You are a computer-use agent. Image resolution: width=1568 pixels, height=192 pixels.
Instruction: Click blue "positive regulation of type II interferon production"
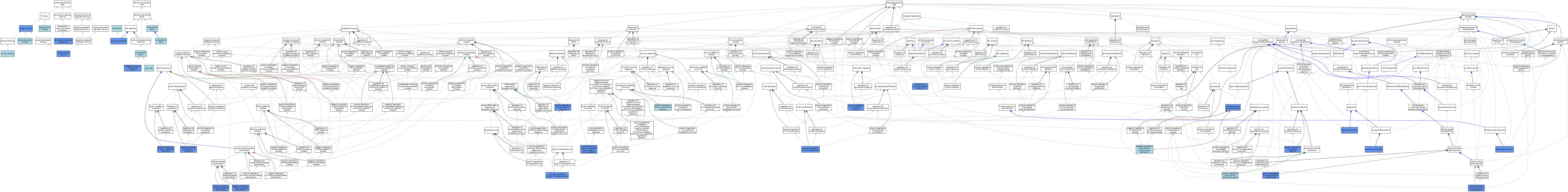click(x=166, y=150)
